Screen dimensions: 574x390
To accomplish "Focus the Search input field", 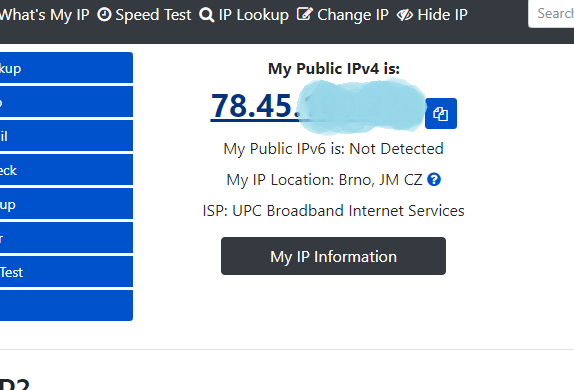I will tap(551, 14).
